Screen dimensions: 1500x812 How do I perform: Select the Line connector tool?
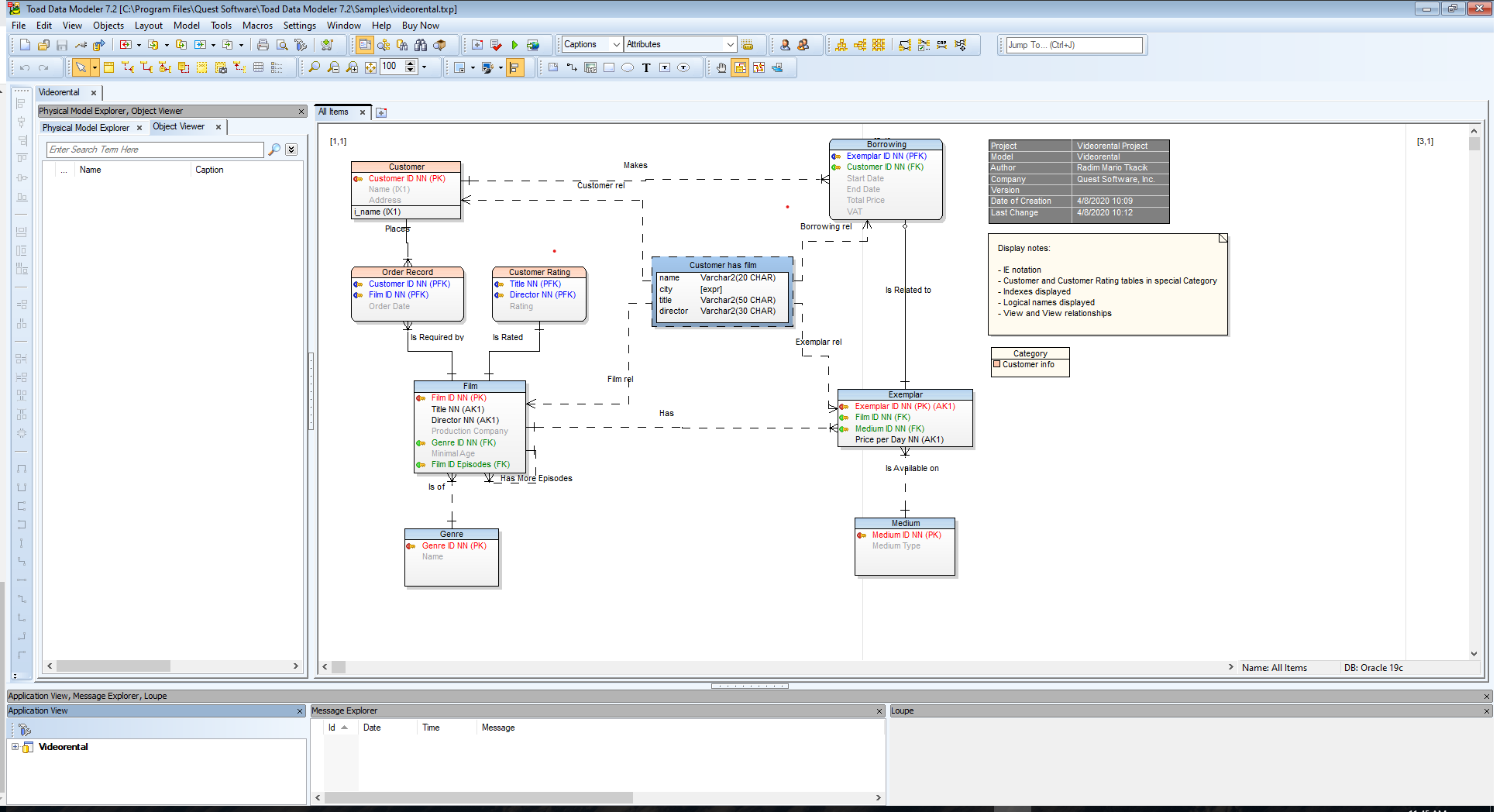tap(572, 67)
